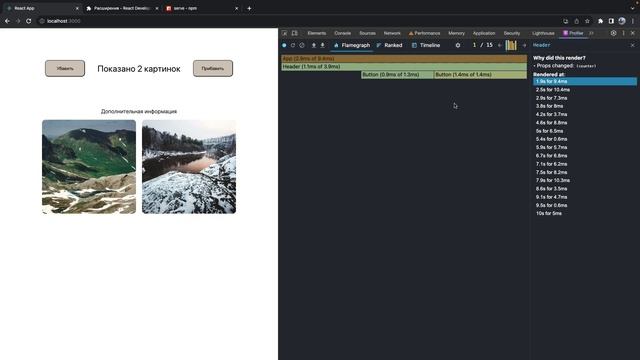Image resolution: width=640 pixels, height=360 pixels.
Task: Toggle the device toolbar
Action: [x=295, y=33]
